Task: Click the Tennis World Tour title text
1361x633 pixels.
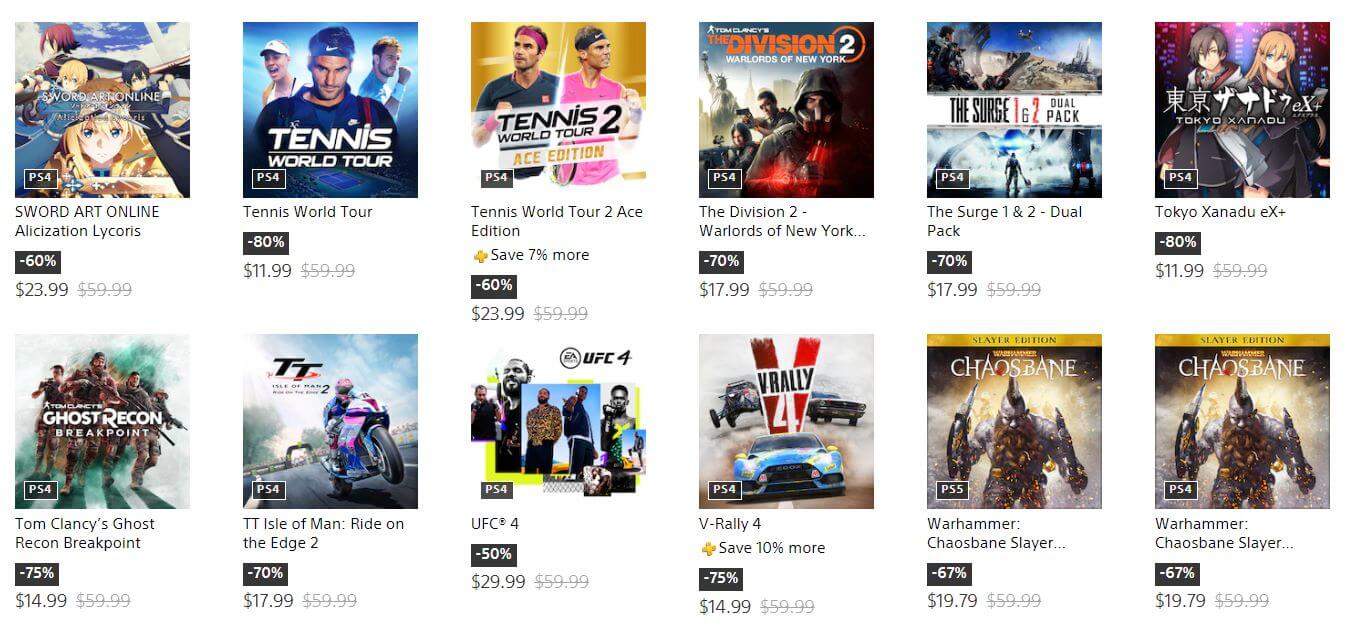Action: coord(308,212)
